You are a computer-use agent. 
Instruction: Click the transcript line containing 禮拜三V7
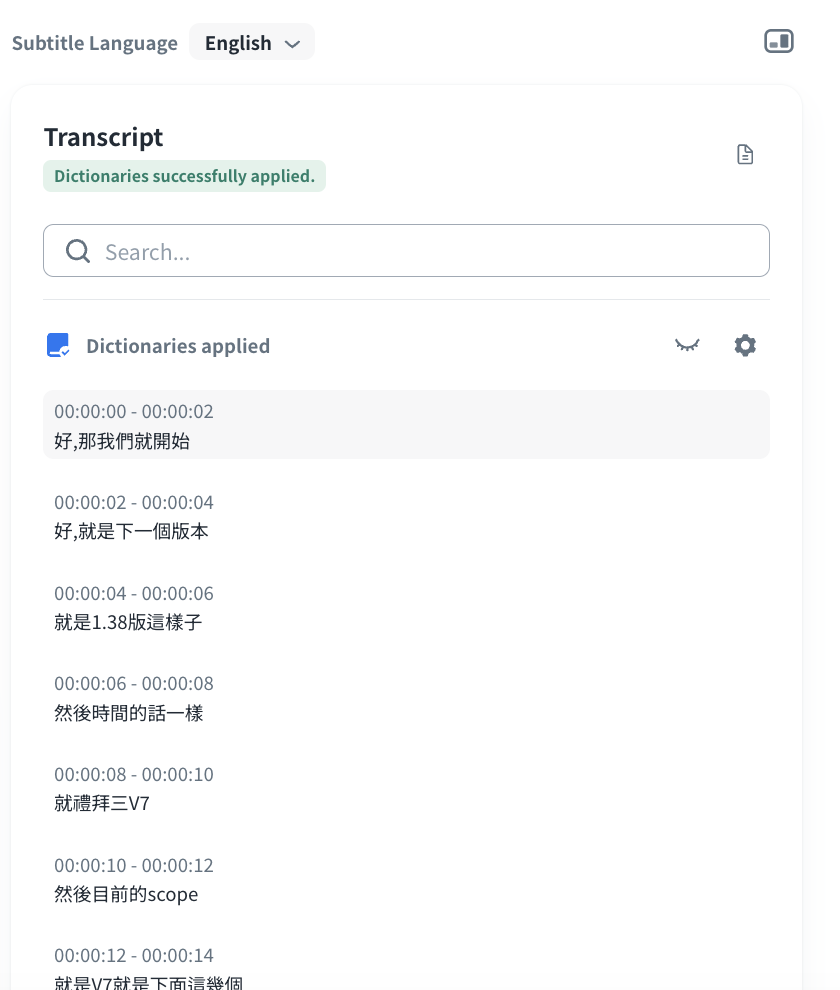102,803
